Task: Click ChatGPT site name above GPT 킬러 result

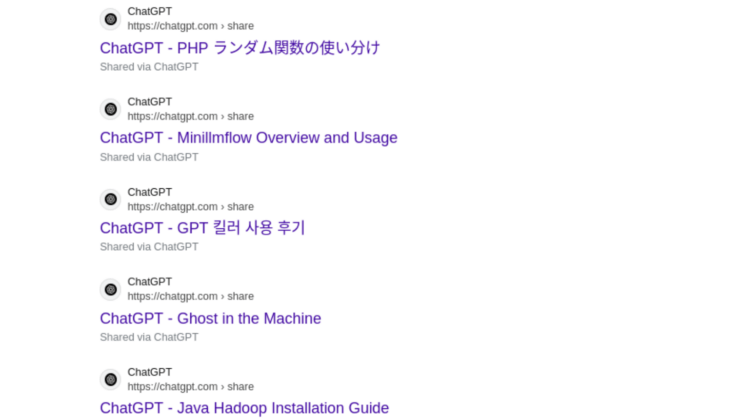Action: point(150,193)
